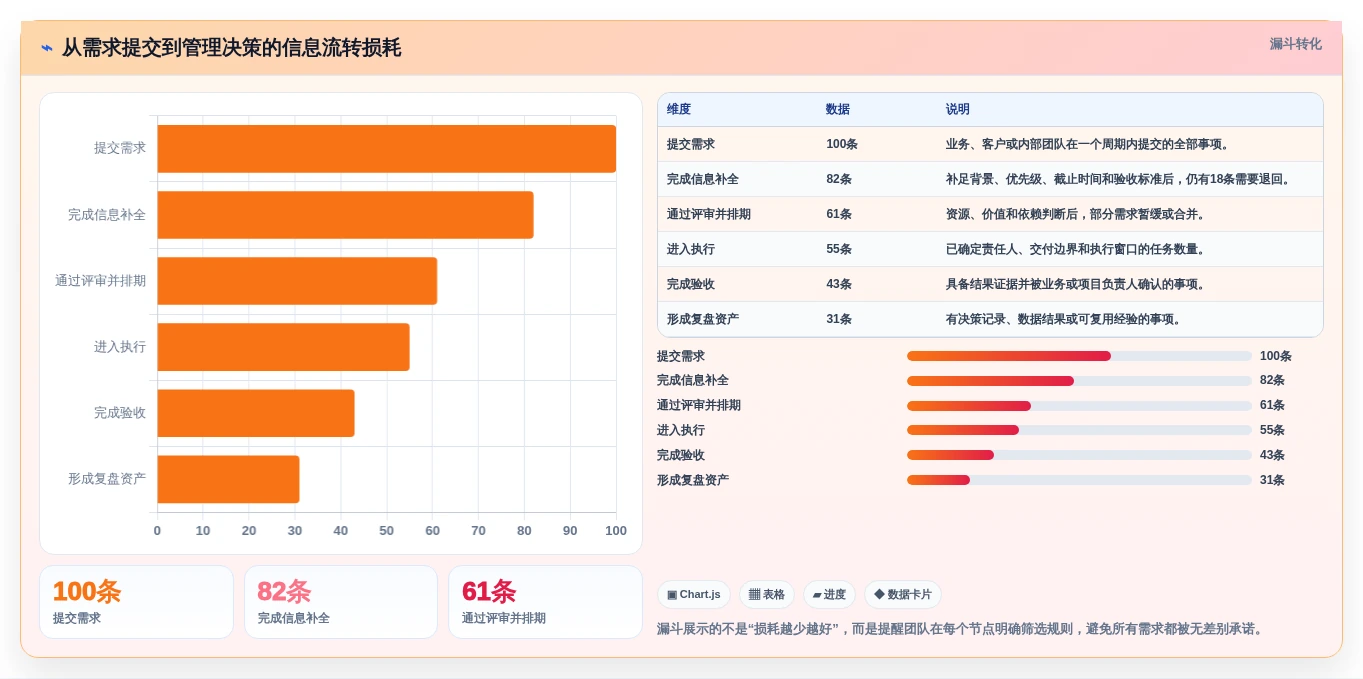This screenshot has height=679, width=1363.
Task: Click the footer note starting 漏斗展示的不是
Action: pyautogui.click(x=962, y=629)
